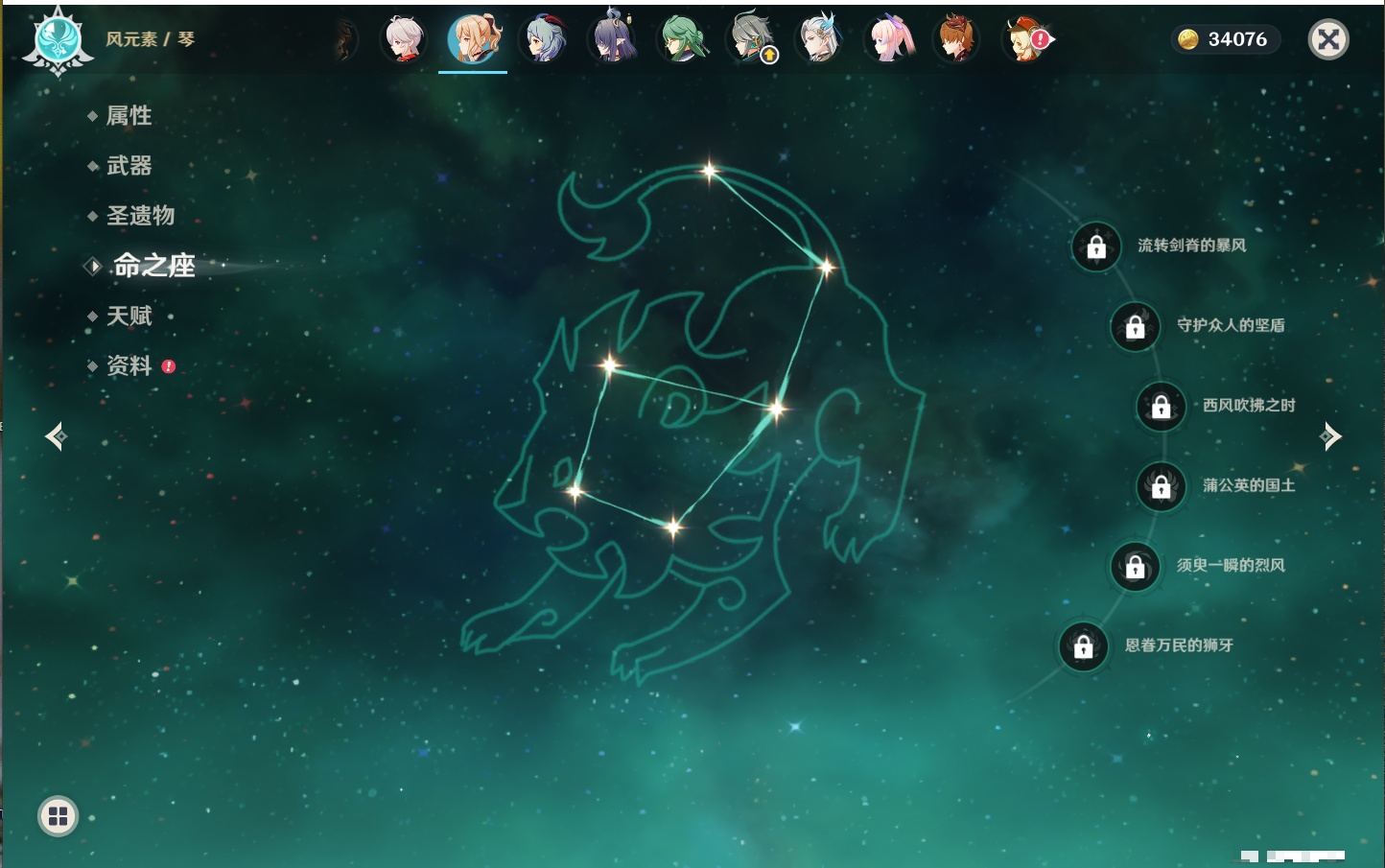Switch to the 武器 weapon page
Image resolution: width=1385 pixels, height=868 pixels.
click(x=129, y=166)
